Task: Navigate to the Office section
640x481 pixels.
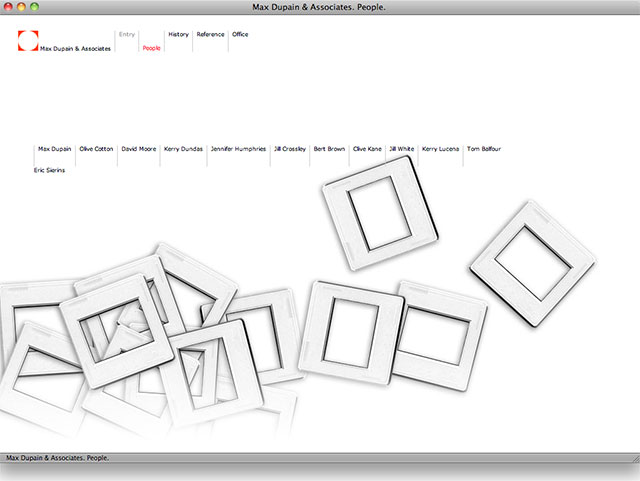Action: [x=240, y=35]
